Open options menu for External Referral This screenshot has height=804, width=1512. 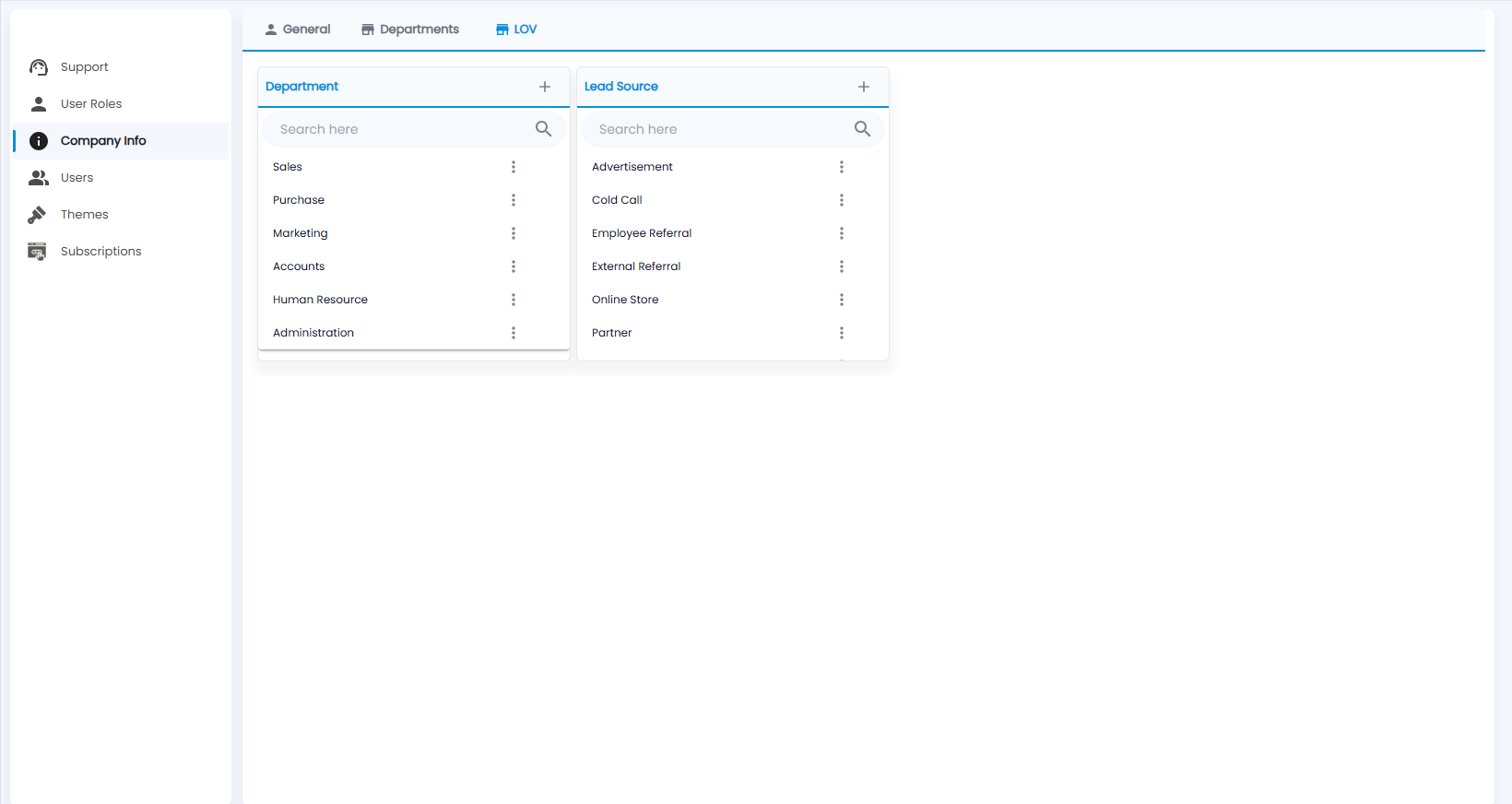click(x=842, y=266)
